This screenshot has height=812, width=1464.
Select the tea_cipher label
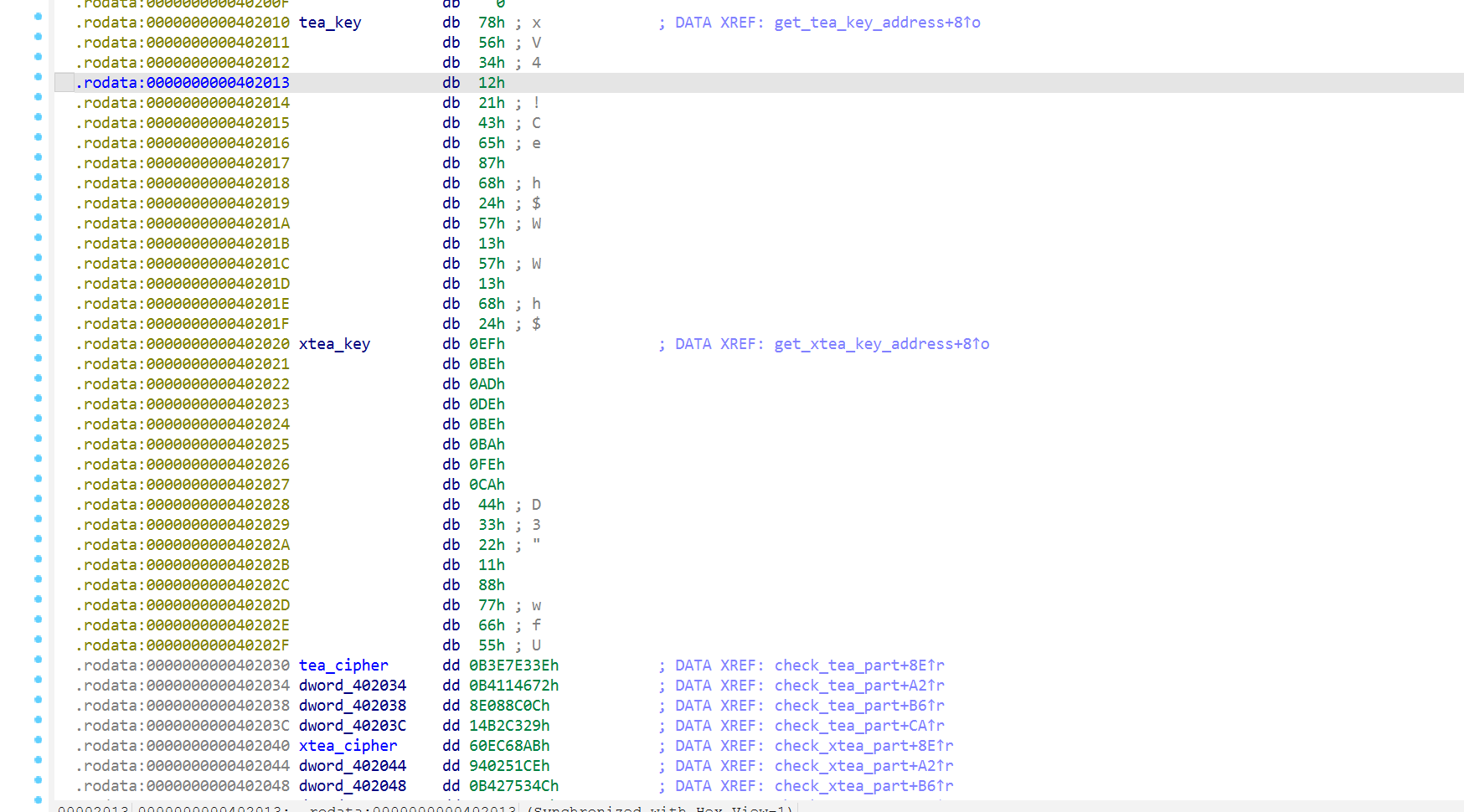[343, 666]
